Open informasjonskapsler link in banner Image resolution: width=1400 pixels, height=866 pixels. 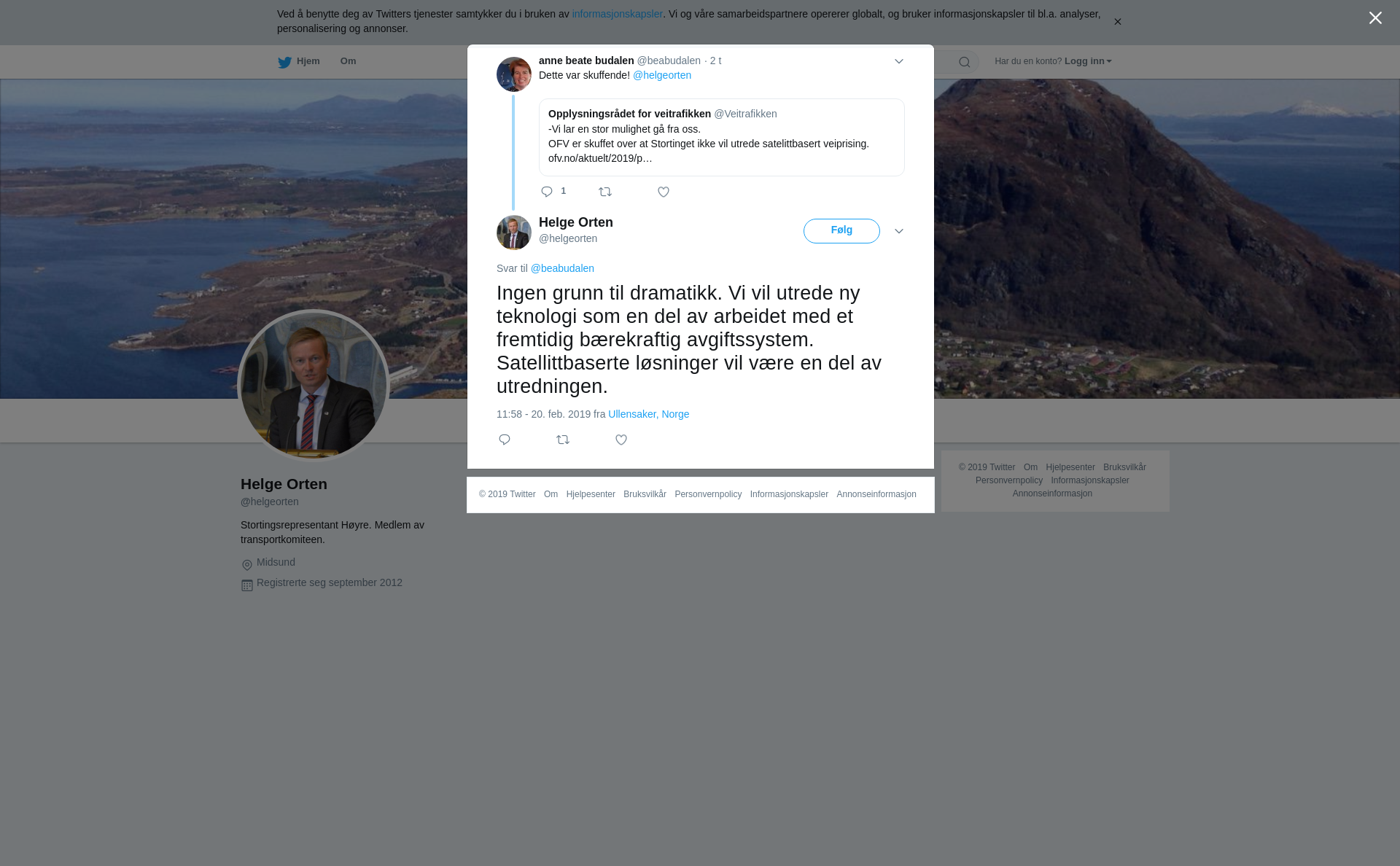click(617, 14)
